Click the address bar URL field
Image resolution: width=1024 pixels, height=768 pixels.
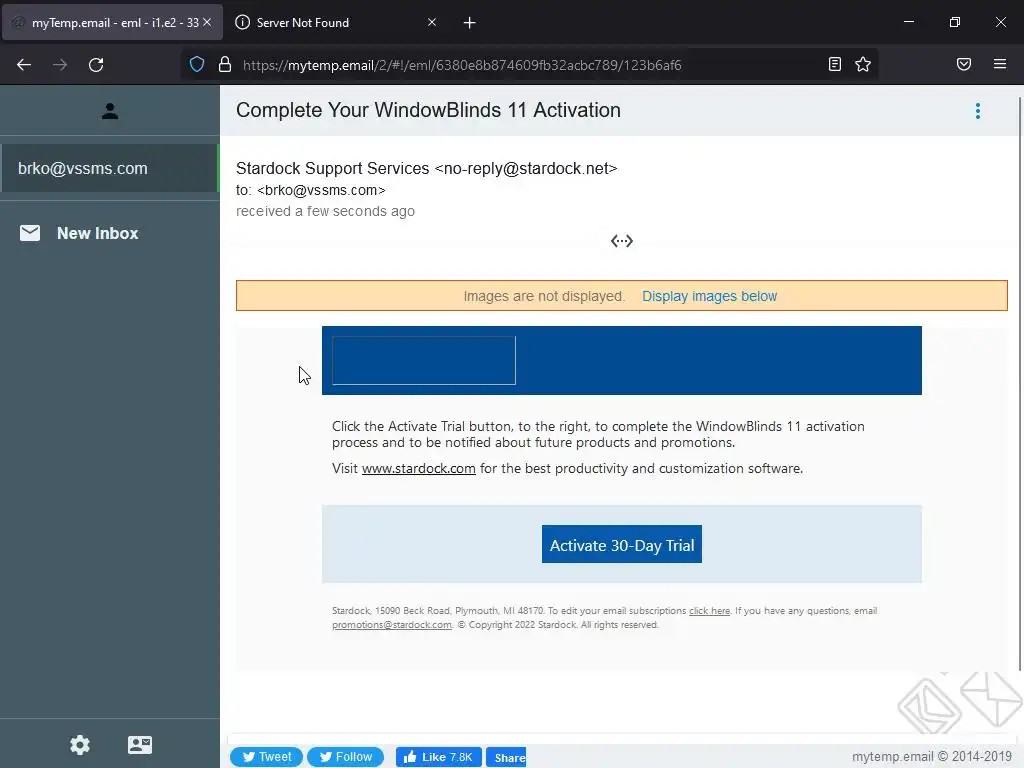(x=528, y=65)
